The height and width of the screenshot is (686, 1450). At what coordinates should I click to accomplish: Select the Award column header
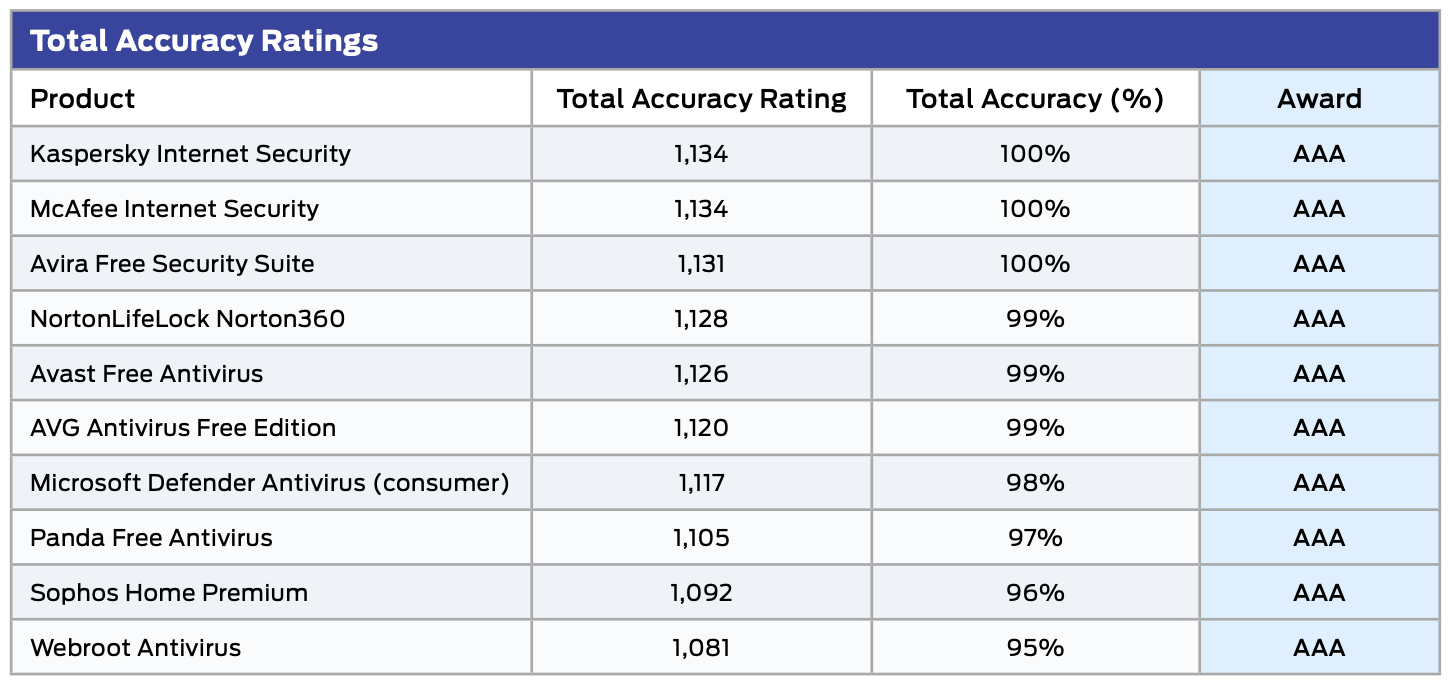[x=1319, y=99]
